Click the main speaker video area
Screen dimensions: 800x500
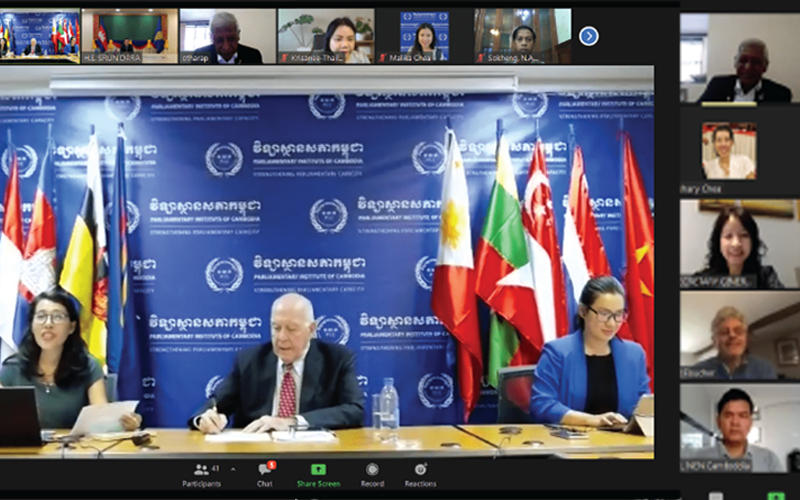(327, 262)
